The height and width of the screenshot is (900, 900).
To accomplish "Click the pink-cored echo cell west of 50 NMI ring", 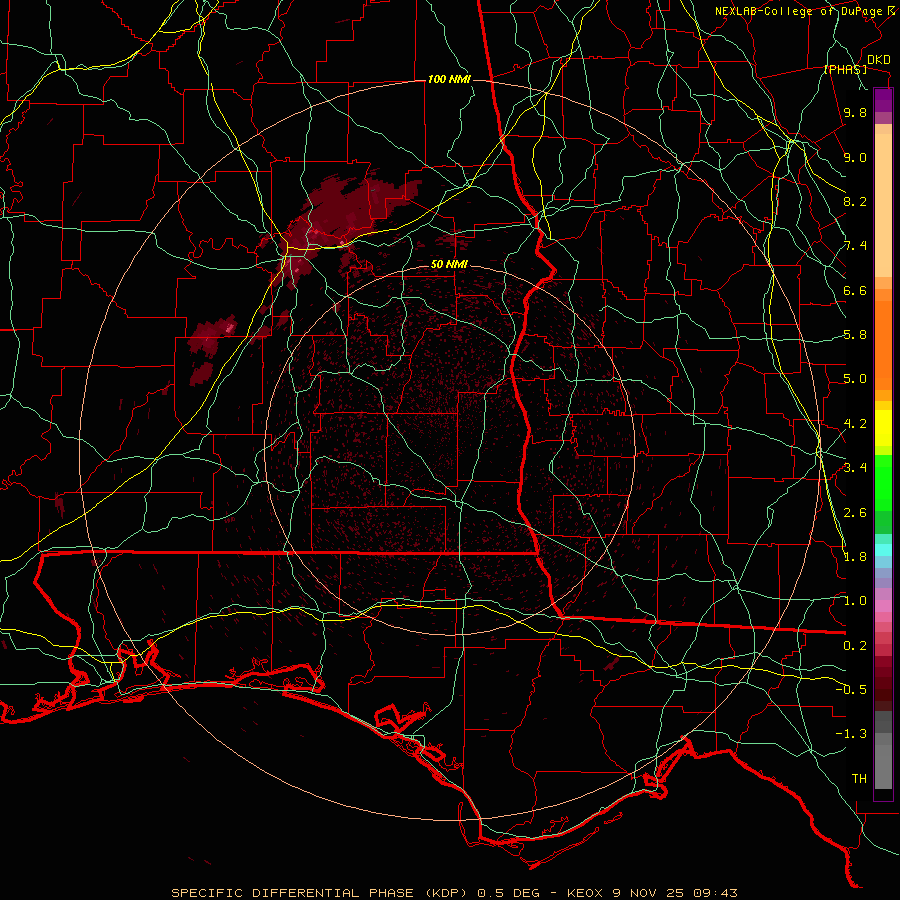I will tap(212, 338).
